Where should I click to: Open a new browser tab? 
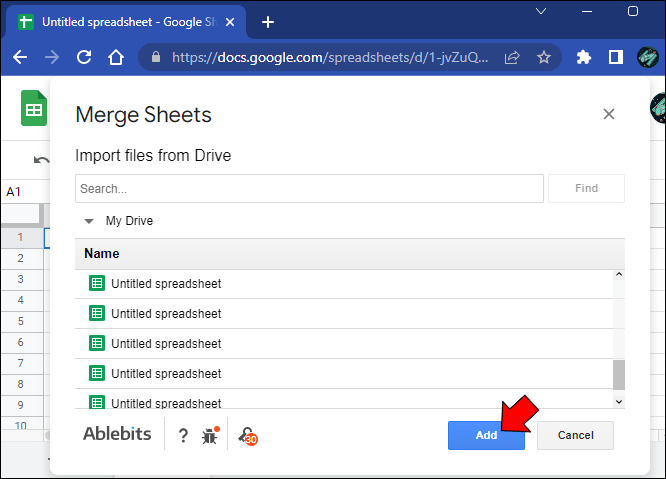pyautogui.click(x=267, y=22)
